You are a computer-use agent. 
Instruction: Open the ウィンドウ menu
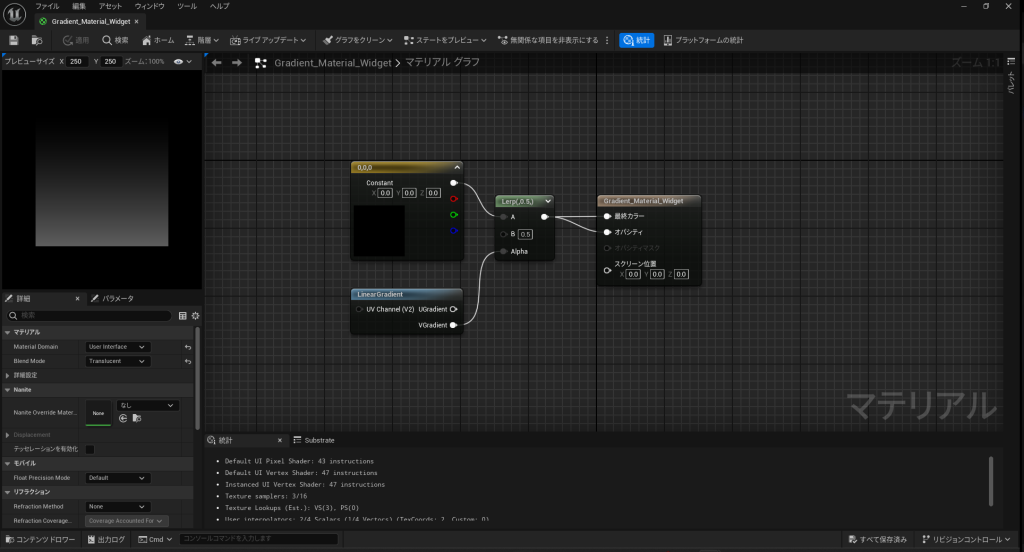[x=149, y=6]
